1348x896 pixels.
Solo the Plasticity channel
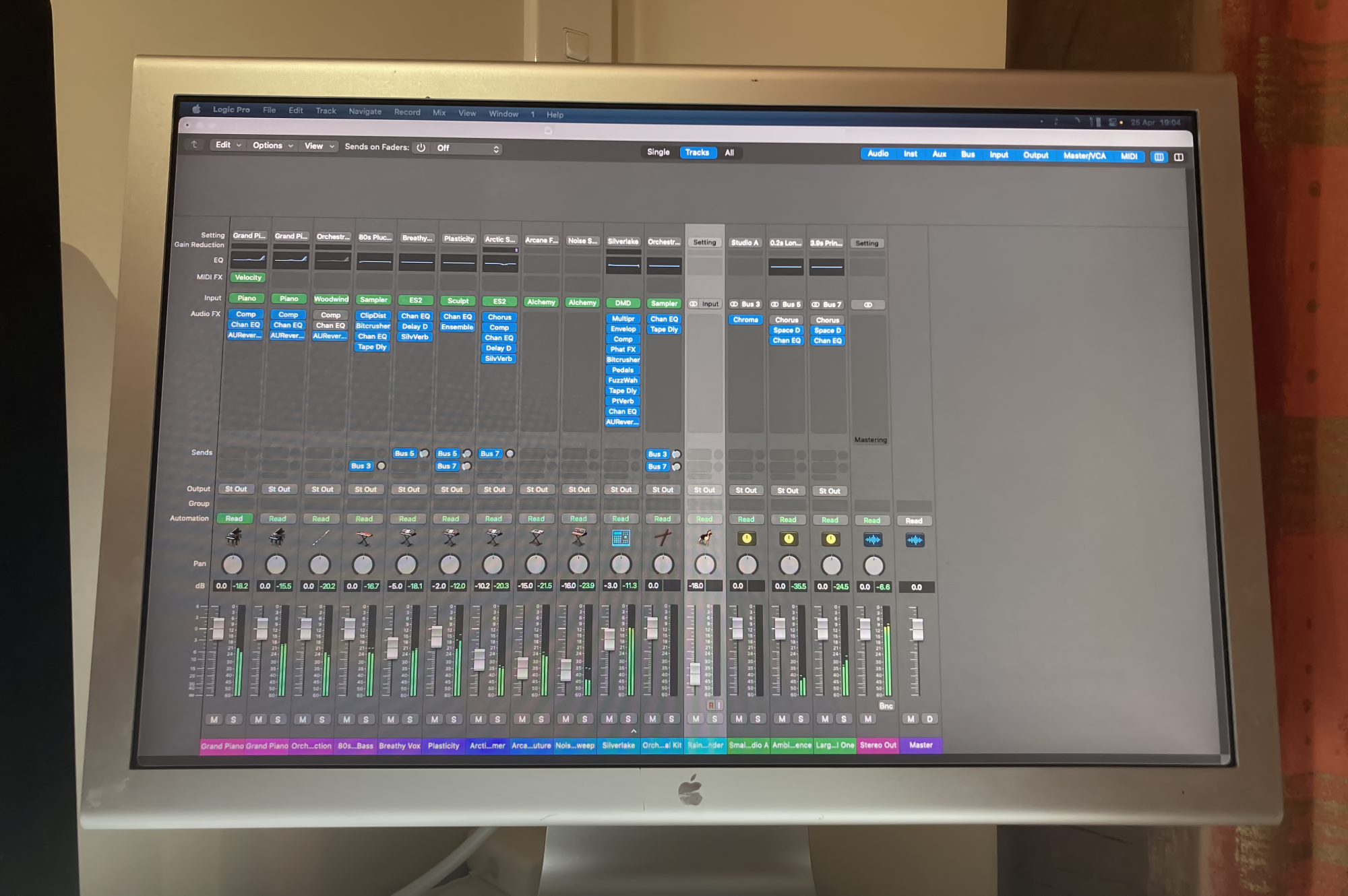pos(454,719)
